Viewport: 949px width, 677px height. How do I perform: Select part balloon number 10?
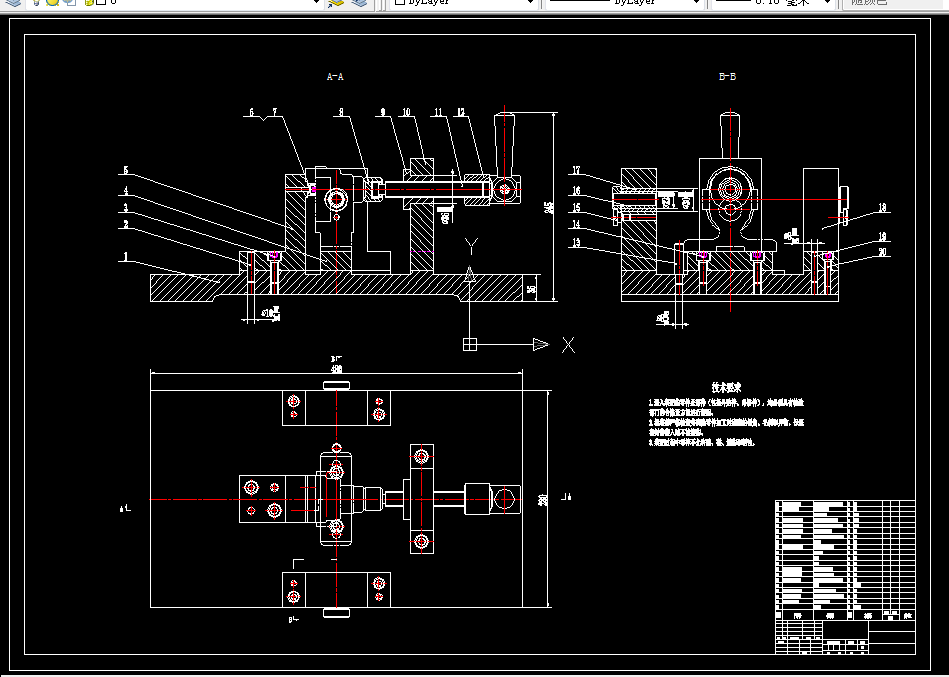[x=406, y=113]
